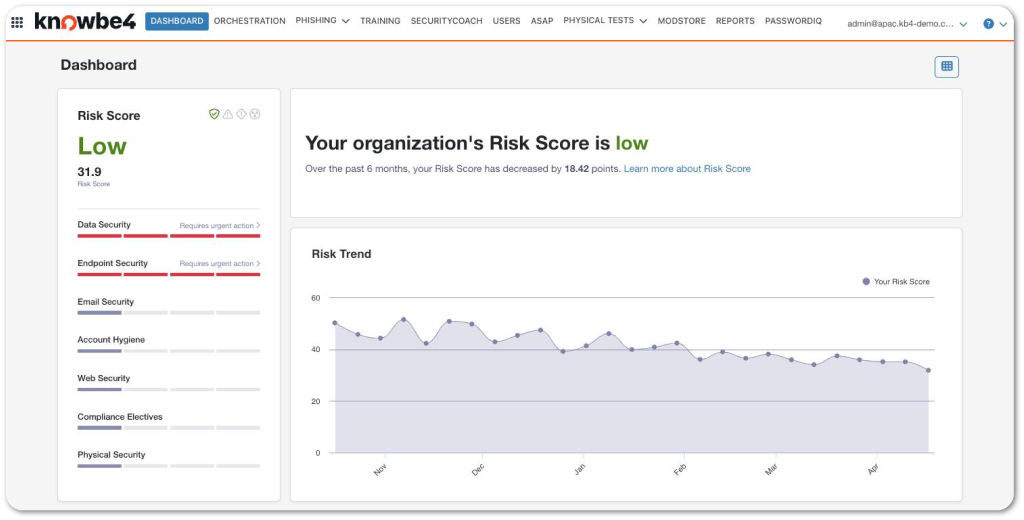Click Email Security category label

pos(105,302)
